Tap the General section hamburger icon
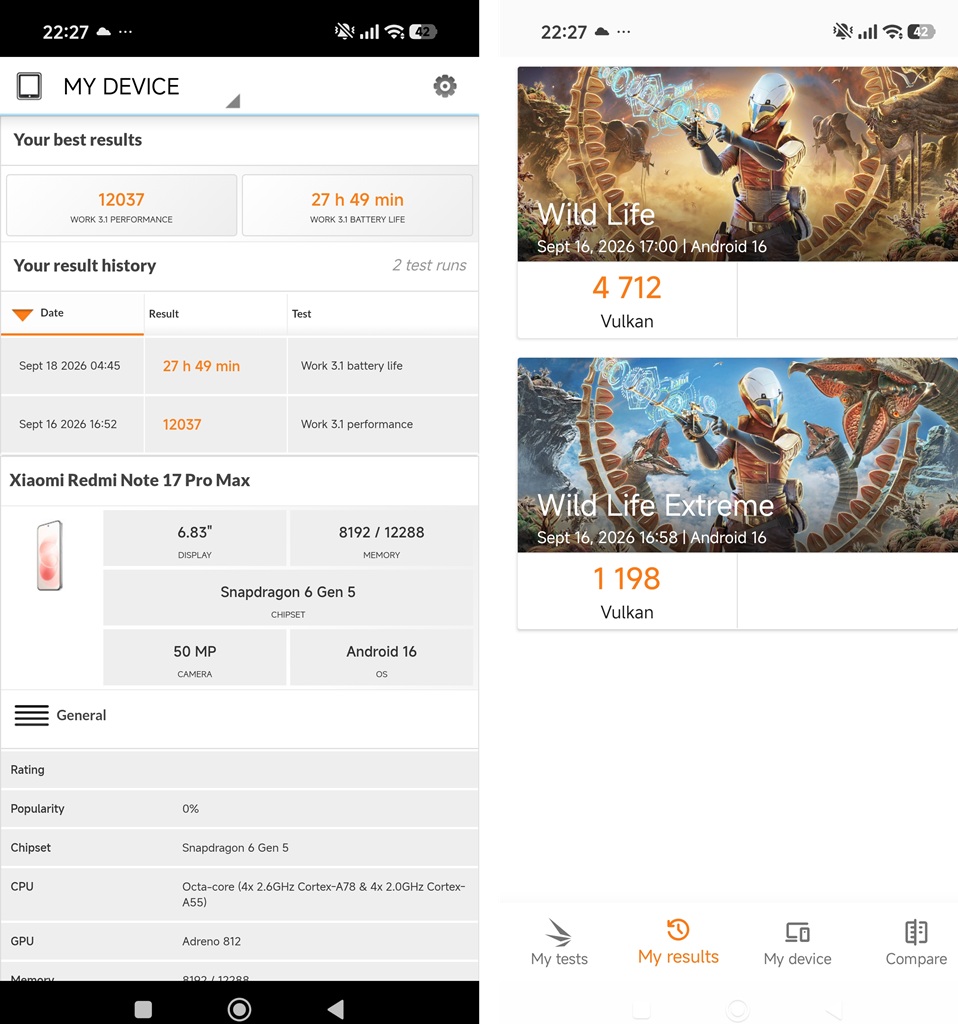Screen dimensions: 958x1024 pyautogui.click(x=31, y=715)
